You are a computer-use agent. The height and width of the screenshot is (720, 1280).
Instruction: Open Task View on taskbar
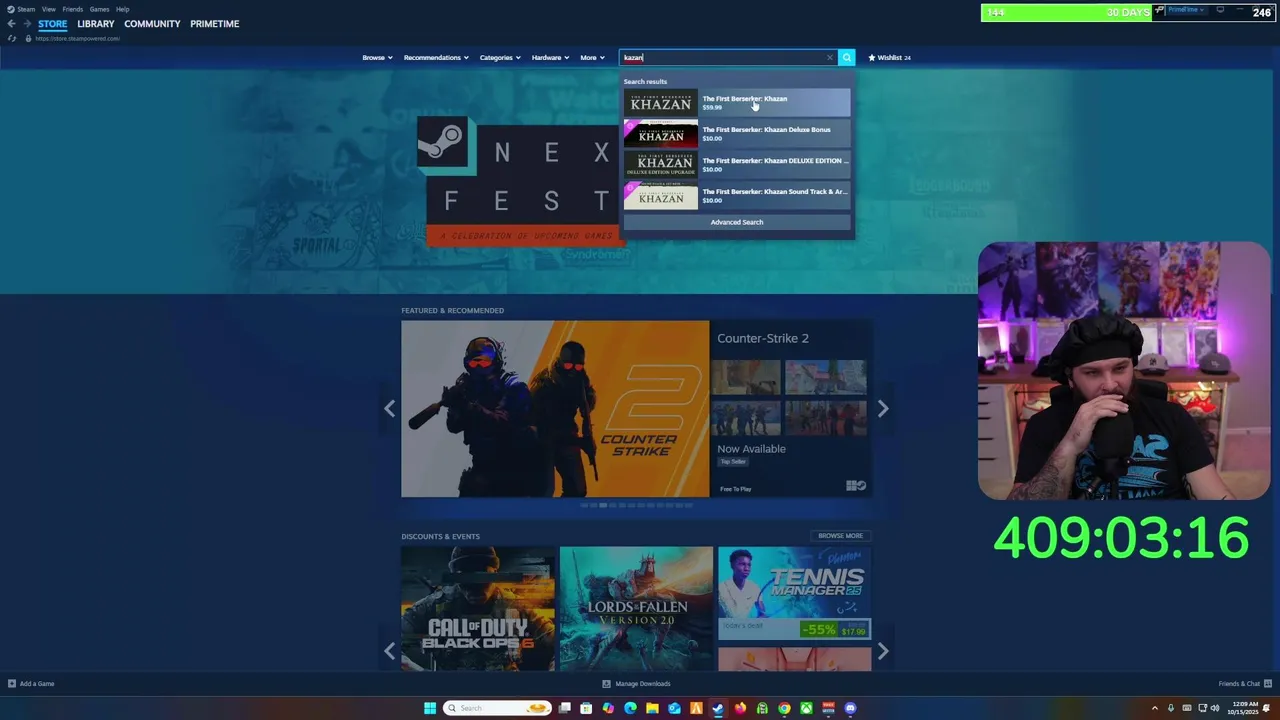point(564,708)
